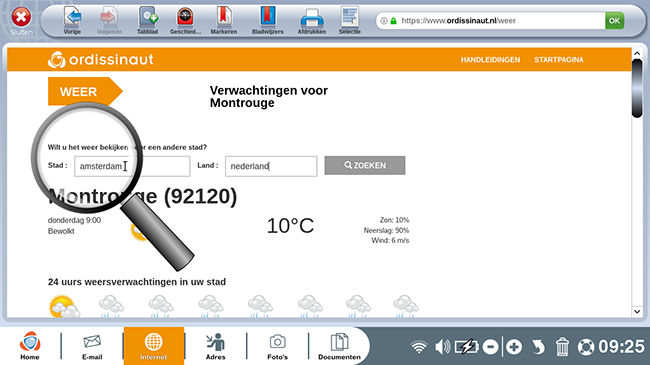Click the minus zoom-out icon
The image size is (650, 365).
(x=490, y=347)
